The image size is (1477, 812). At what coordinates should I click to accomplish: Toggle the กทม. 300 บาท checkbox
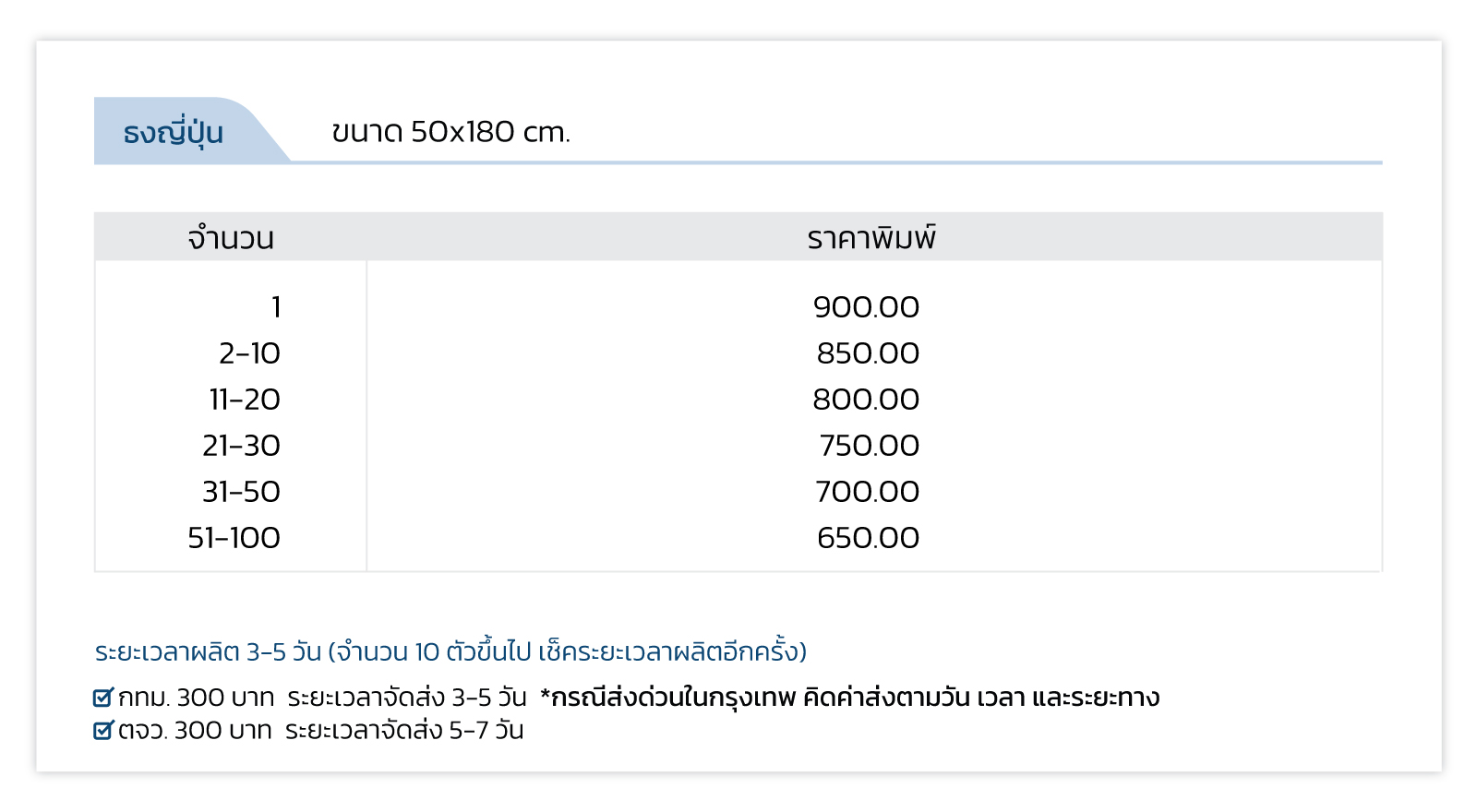tap(103, 697)
